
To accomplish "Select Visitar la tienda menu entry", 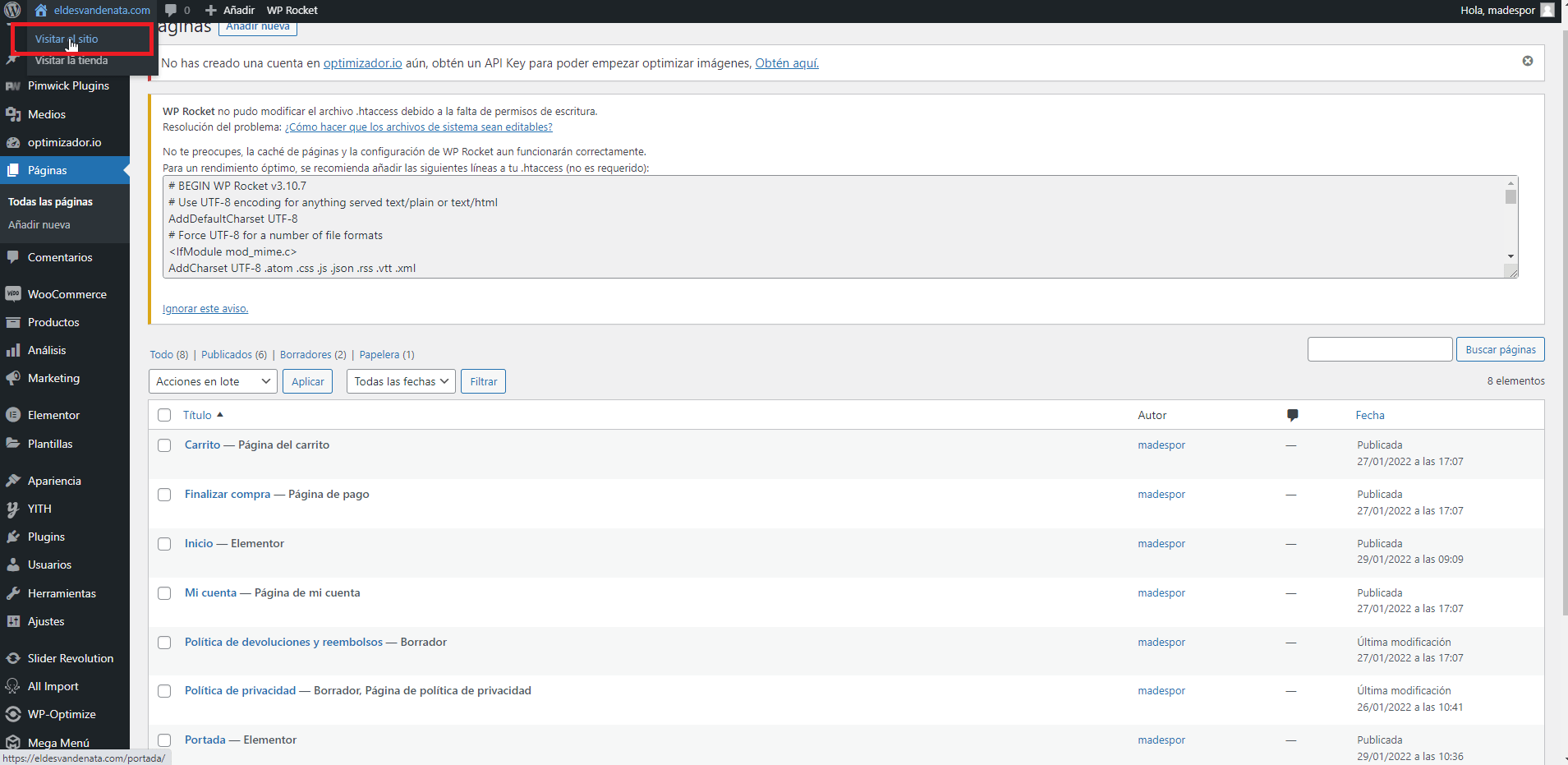I will point(71,60).
